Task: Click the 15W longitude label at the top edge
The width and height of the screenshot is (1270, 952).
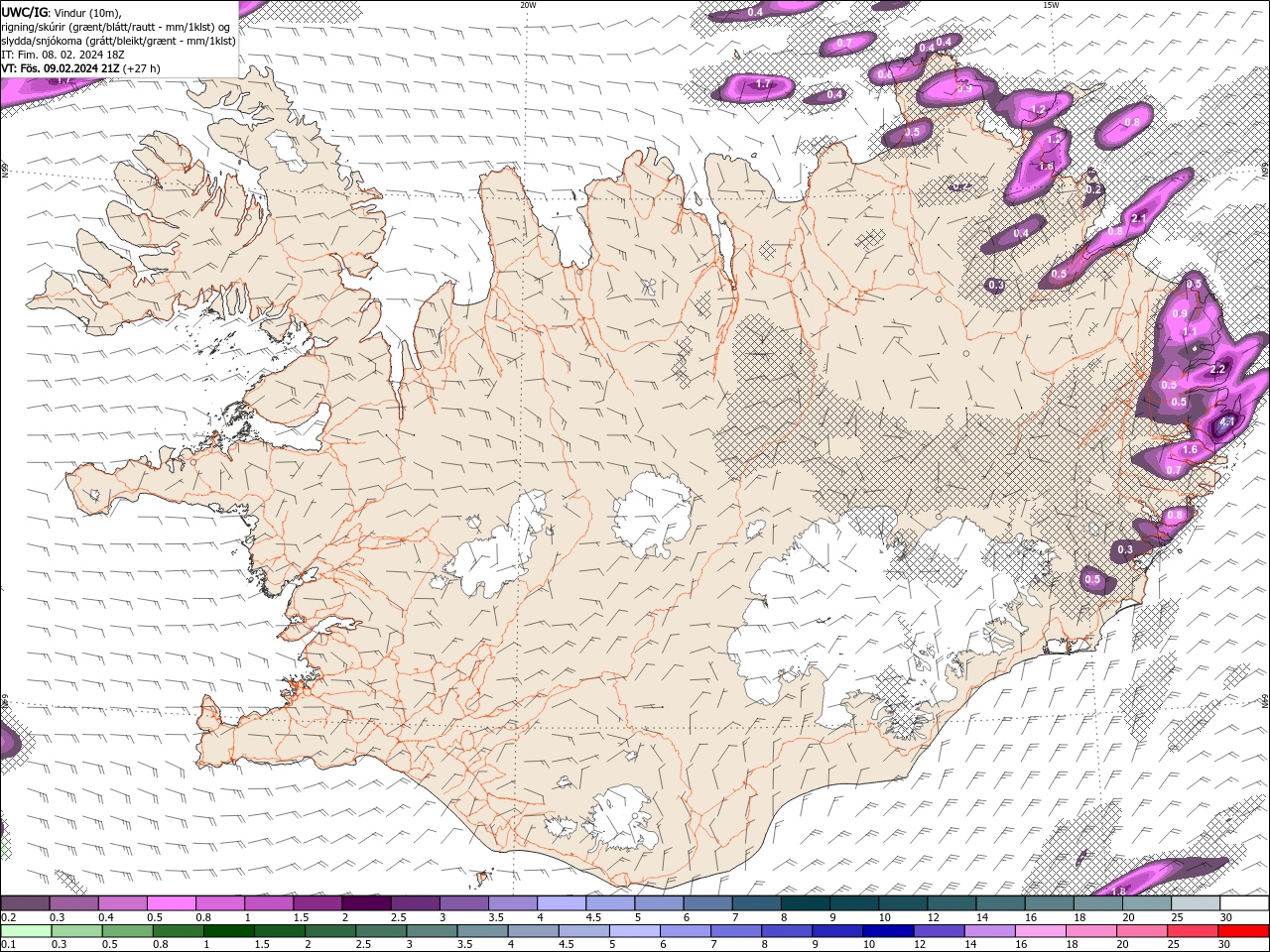Action: coord(1051,5)
